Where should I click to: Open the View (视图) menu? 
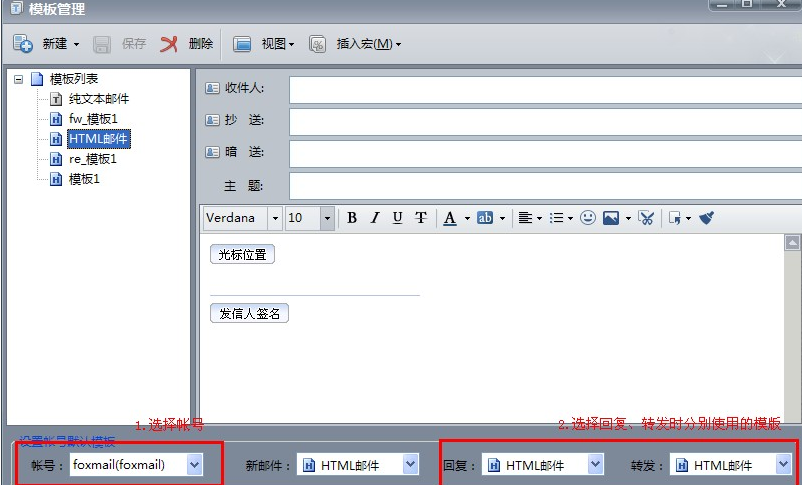pyautogui.click(x=264, y=44)
